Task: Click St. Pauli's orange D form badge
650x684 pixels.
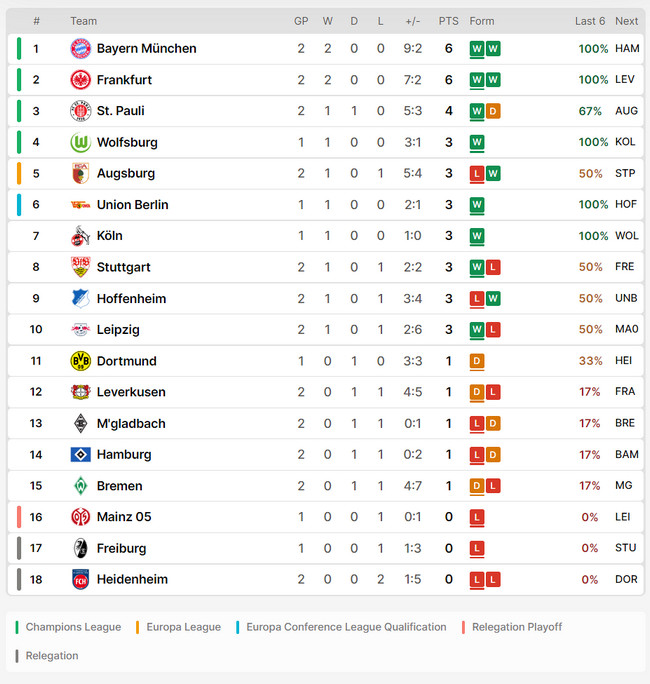Action: click(x=493, y=111)
